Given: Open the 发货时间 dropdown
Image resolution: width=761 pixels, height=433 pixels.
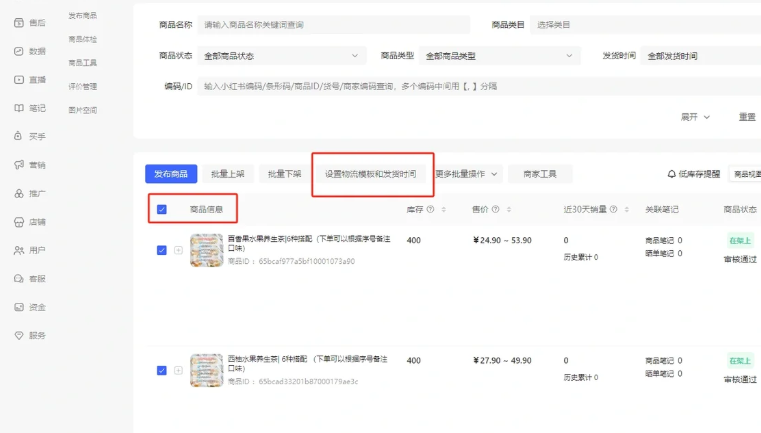Looking at the screenshot, I should click(701, 56).
